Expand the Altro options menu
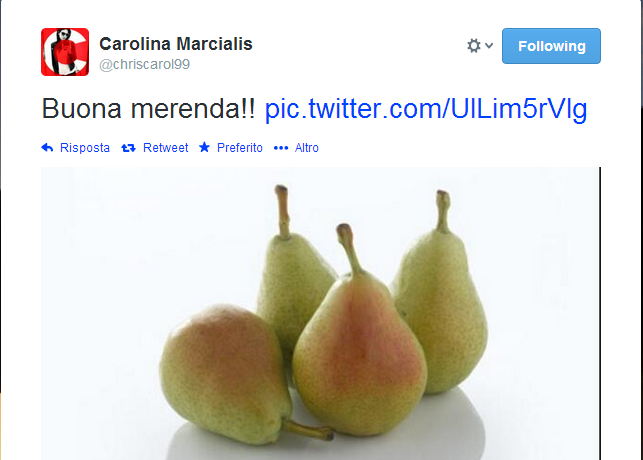The image size is (643, 460). click(307, 148)
